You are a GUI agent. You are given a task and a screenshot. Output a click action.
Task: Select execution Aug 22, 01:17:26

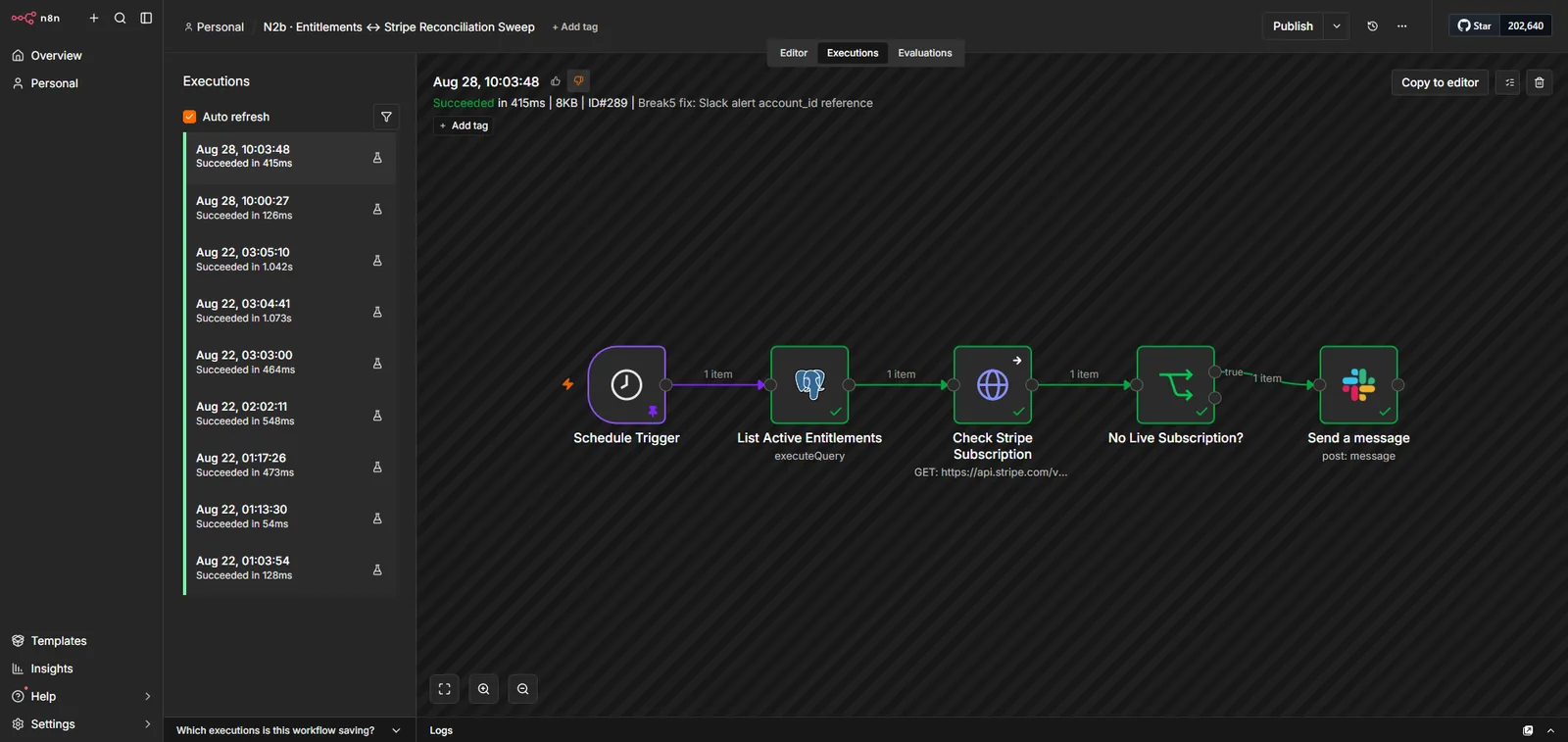tap(290, 466)
